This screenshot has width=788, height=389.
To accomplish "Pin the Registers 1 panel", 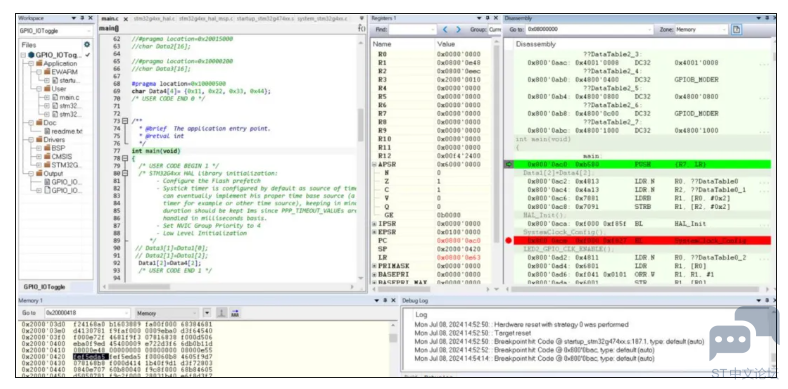I will click(x=487, y=18).
